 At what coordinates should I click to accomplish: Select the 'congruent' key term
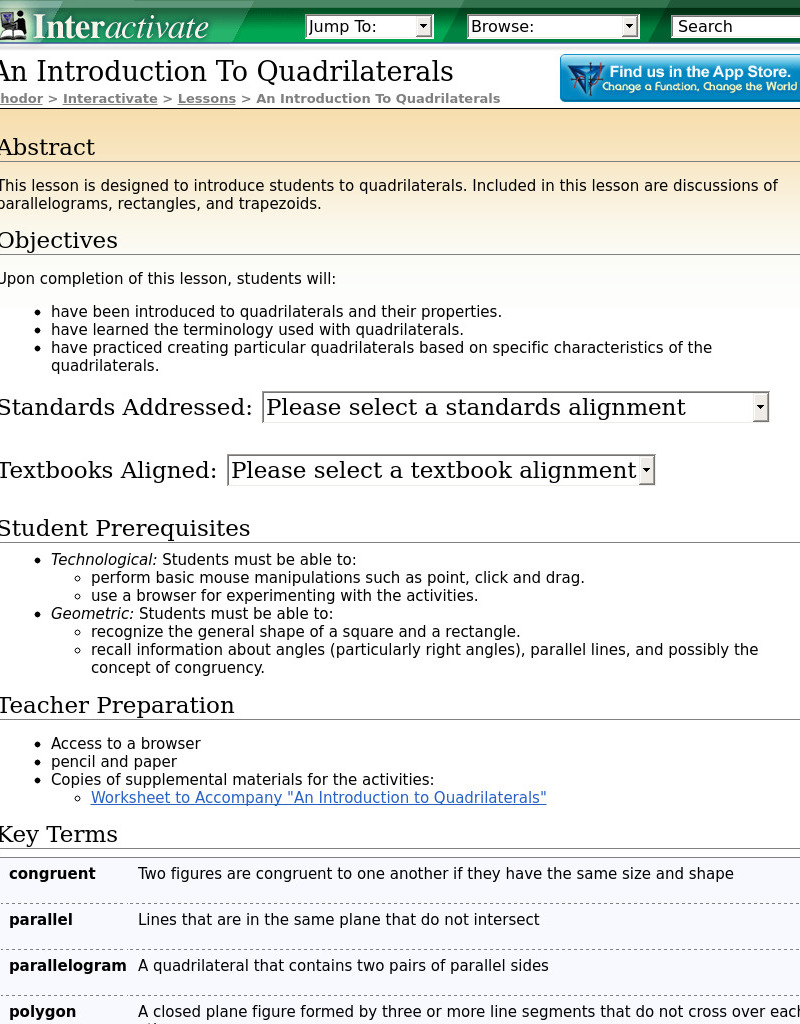[x=52, y=874]
